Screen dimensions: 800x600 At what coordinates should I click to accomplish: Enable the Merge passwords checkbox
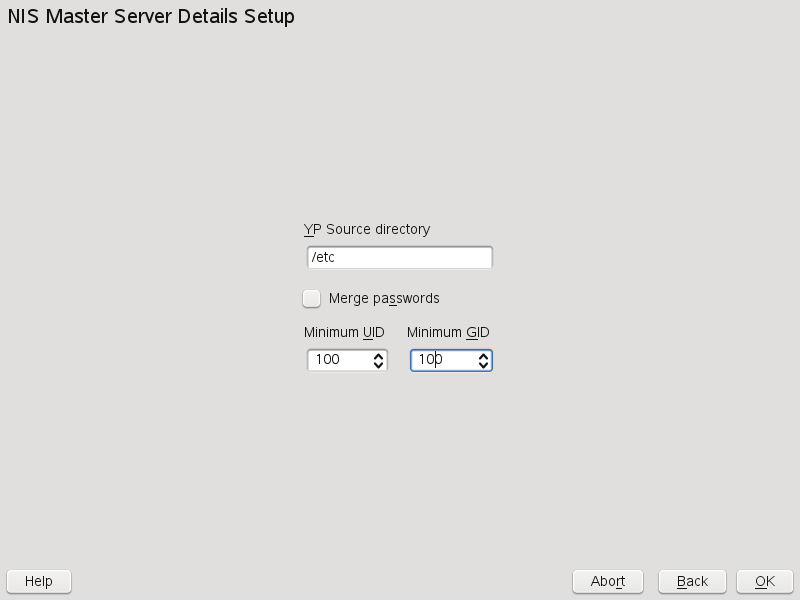pos(312,298)
